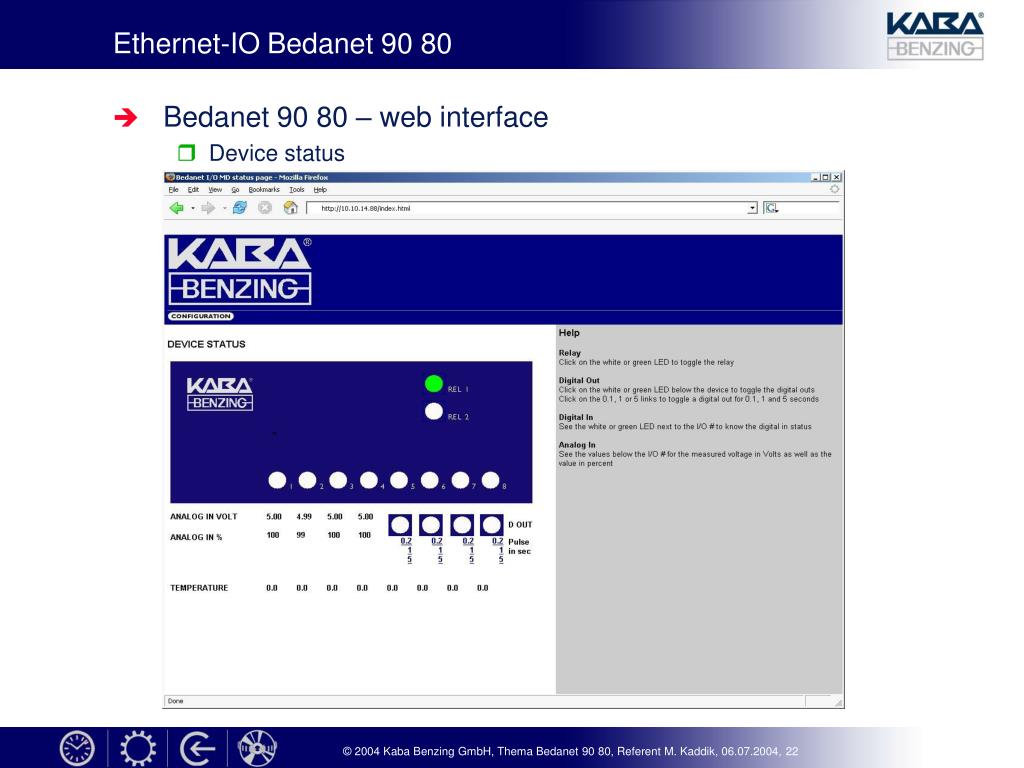Click the 99 analog percent value
The image size is (1024, 768).
[300, 535]
